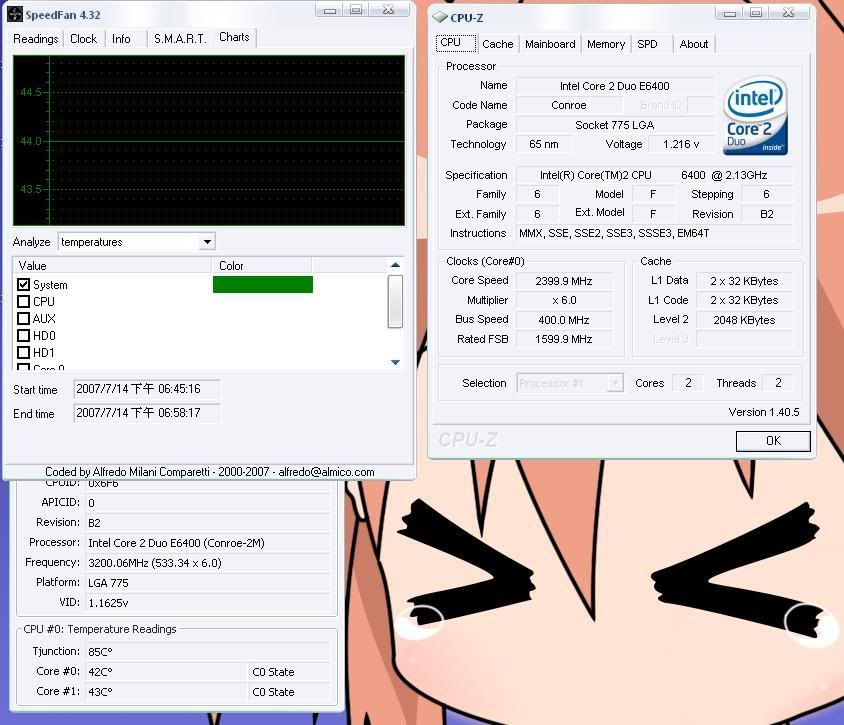Click the temperature chart area in SpeedFan
Viewport: 844px width, 725px height.
[x=209, y=140]
